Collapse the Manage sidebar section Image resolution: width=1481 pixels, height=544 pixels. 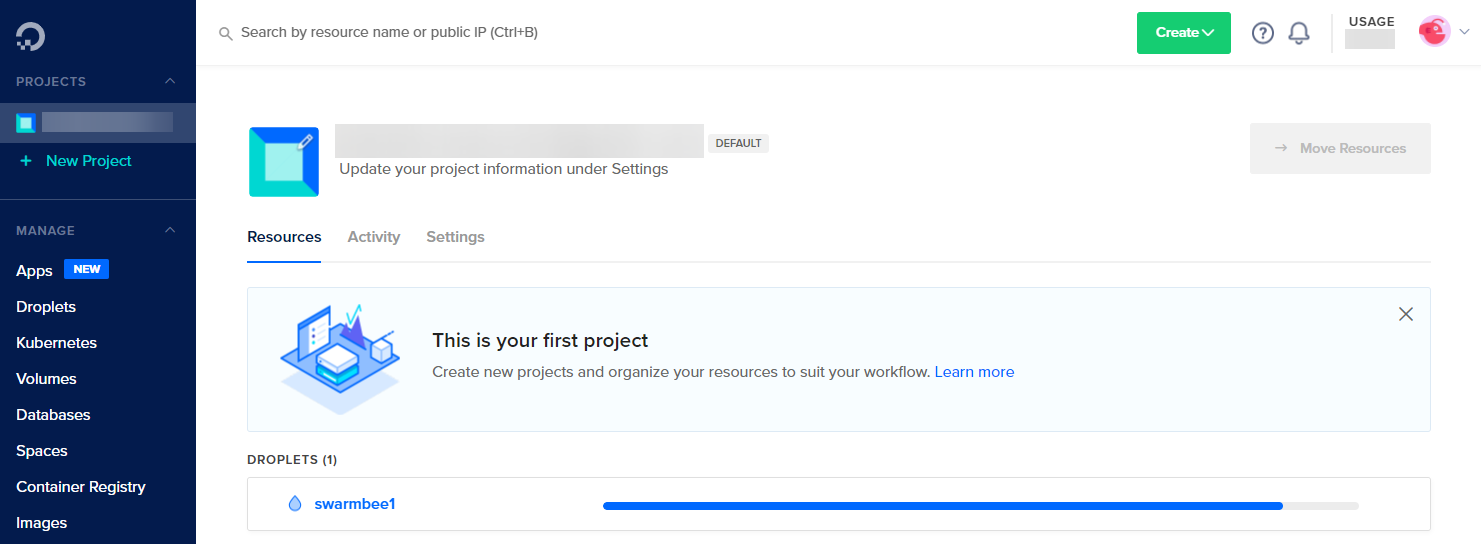point(170,230)
